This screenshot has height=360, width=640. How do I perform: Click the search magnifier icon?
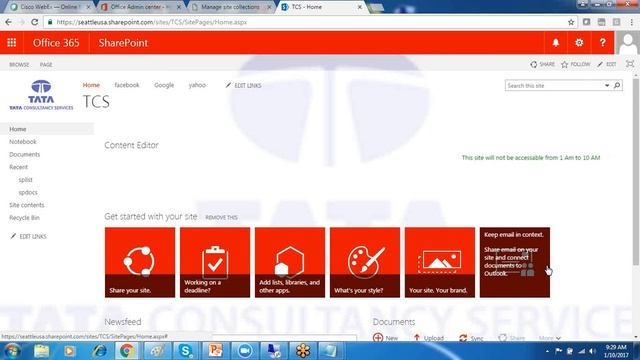click(617, 85)
